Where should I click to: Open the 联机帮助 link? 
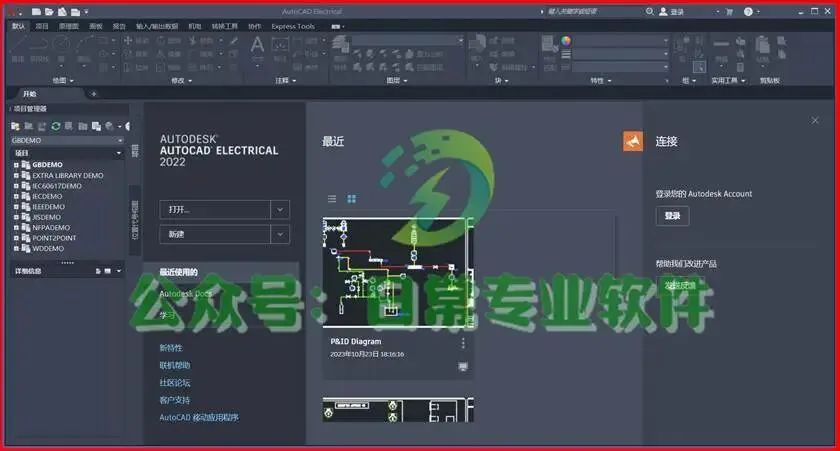click(175, 365)
